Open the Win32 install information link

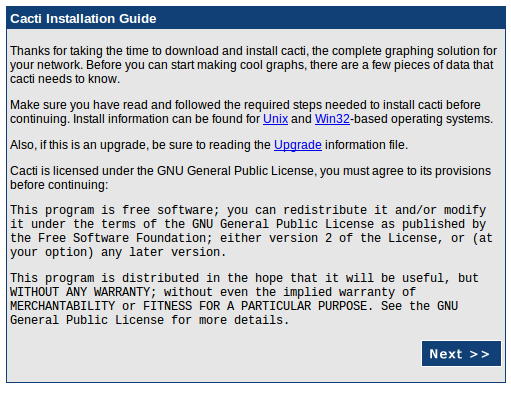point(332,119)
